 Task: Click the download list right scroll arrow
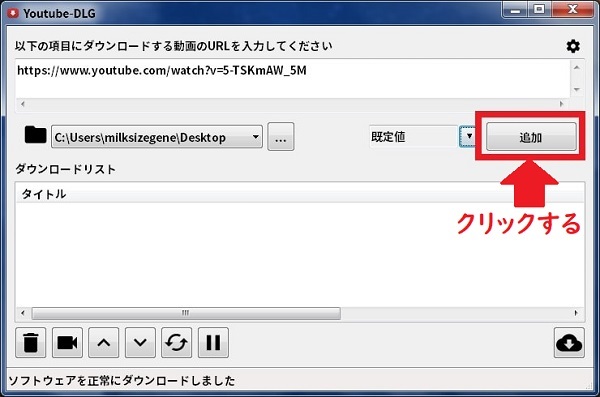click(x=576, y=313)
